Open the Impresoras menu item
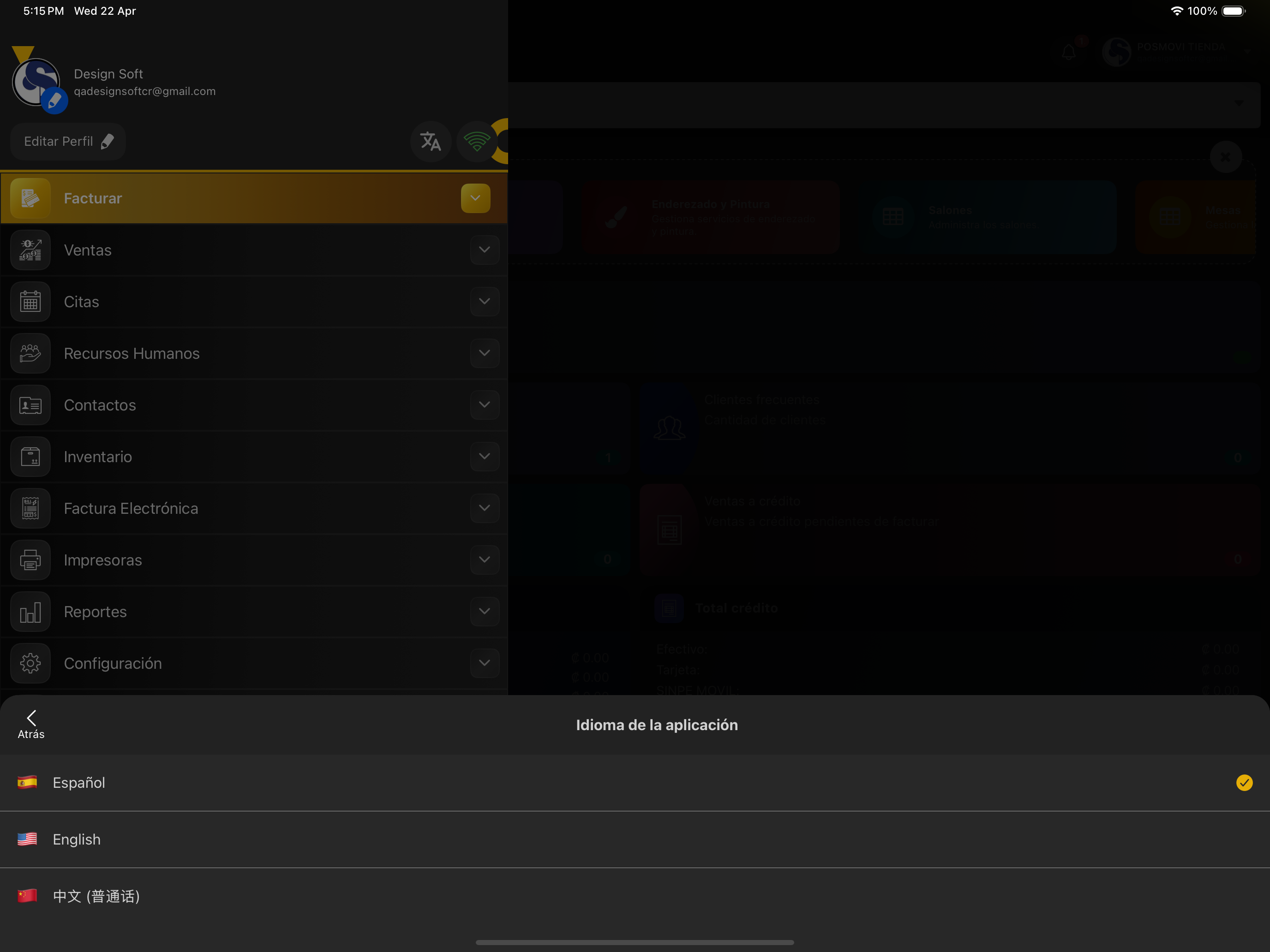Image resolution: width=1270 pixels, height=952 pixels. tap(254, 559)
